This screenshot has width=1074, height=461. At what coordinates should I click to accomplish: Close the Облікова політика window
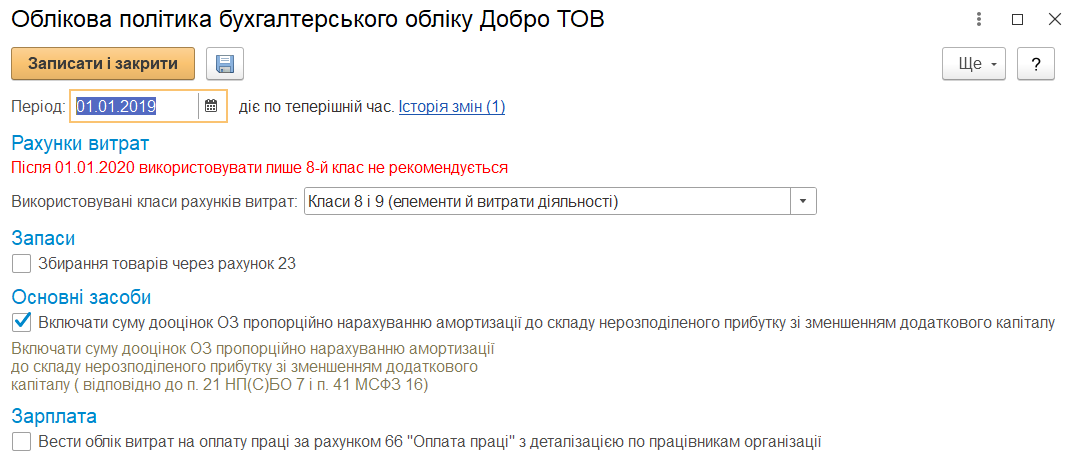1054,20
